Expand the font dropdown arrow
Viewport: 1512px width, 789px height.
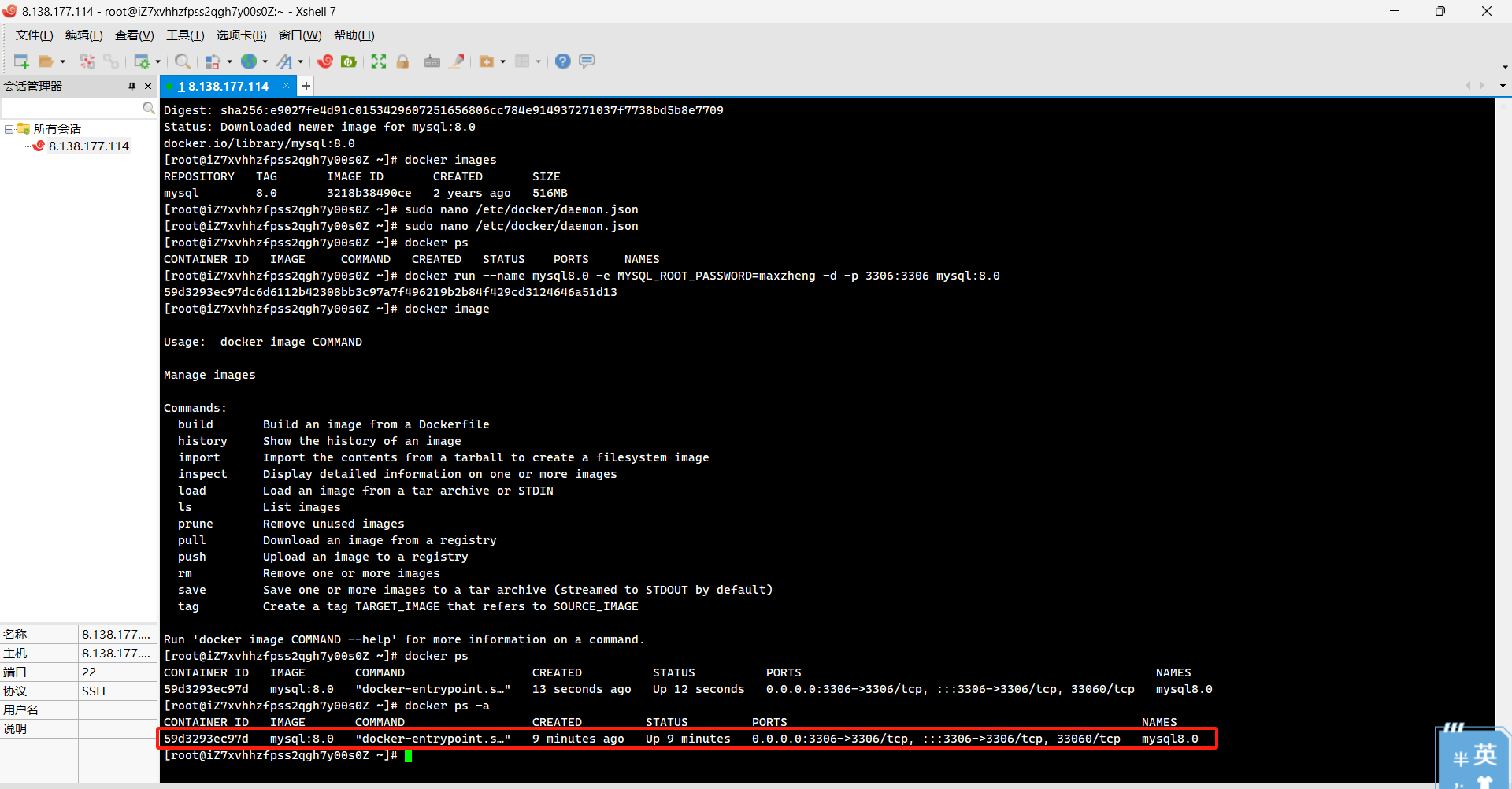point(300,61)
